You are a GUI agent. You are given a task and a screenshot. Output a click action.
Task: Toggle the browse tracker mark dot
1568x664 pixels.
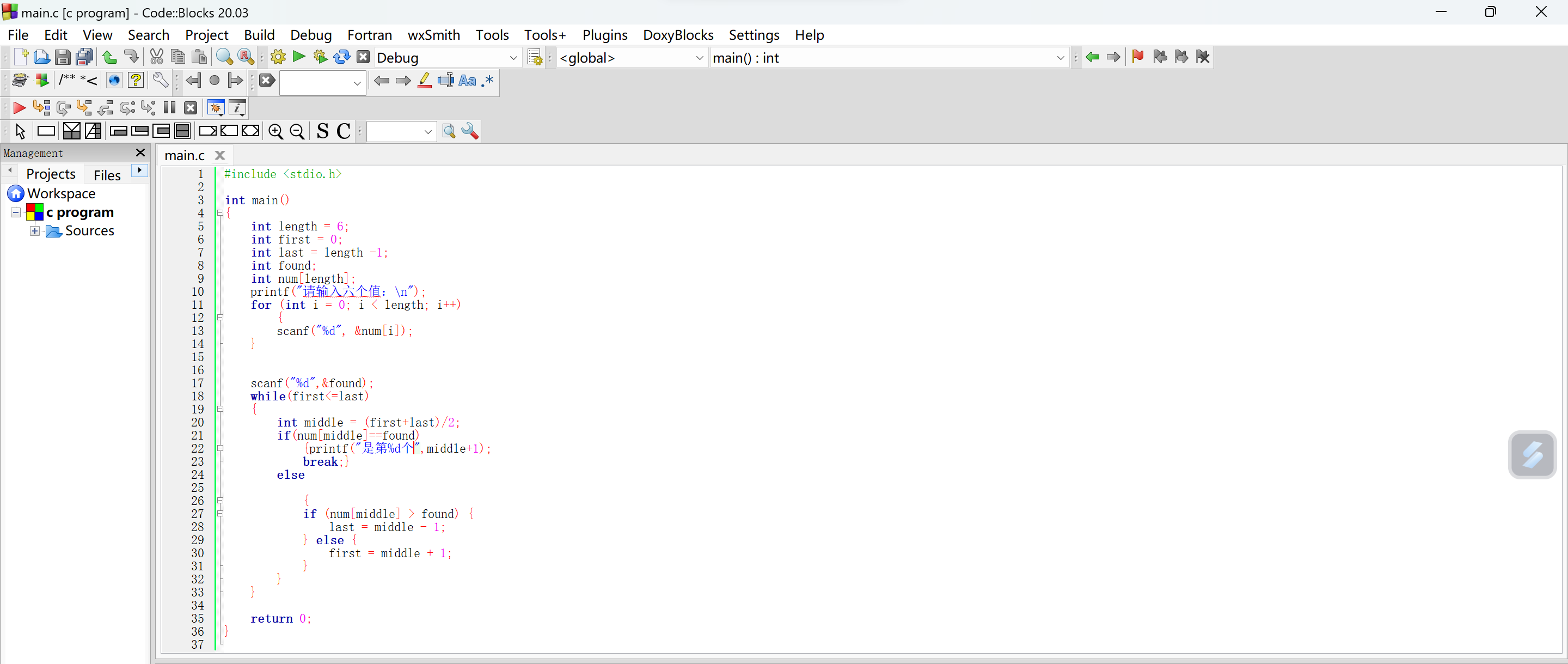pyautogui.click(x=215, y=80)
